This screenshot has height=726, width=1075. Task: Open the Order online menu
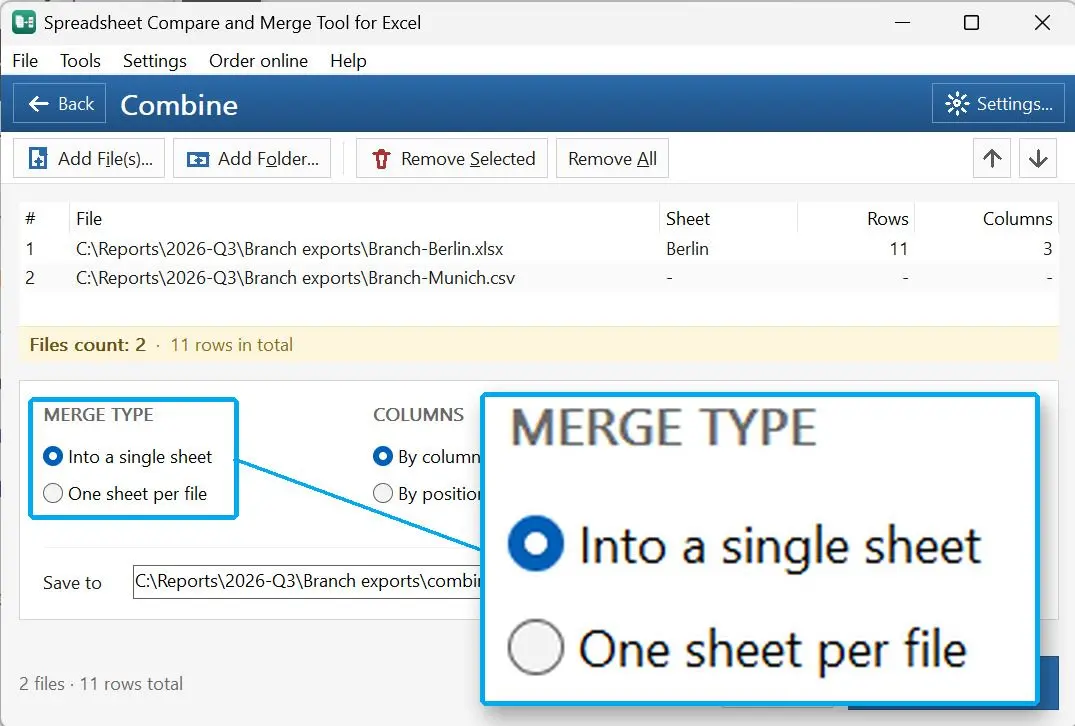pos(258,61)
